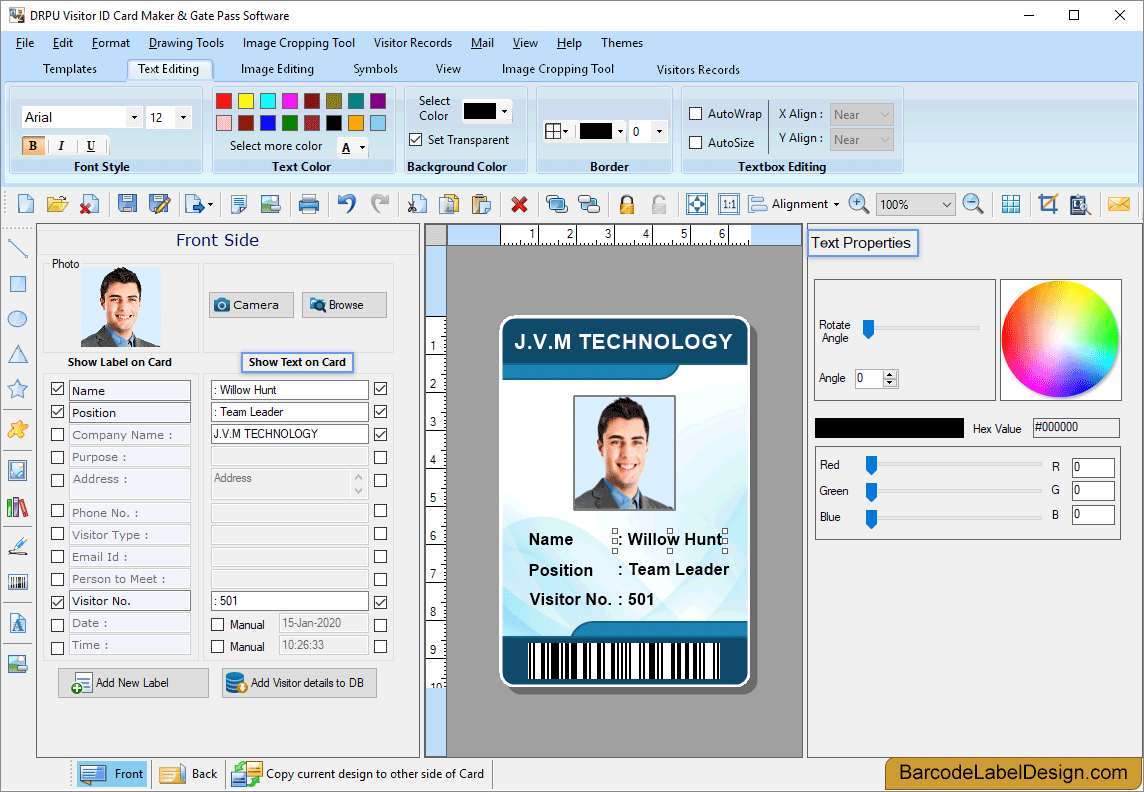The width and height of the screenshot is (1144, 792).
Task: Switch to the Image Editing tab
Action: pos(277,69)
